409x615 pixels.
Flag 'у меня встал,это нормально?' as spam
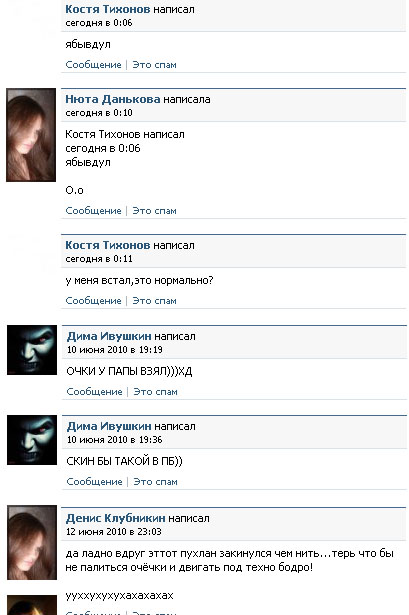click(x=155, y=301)
